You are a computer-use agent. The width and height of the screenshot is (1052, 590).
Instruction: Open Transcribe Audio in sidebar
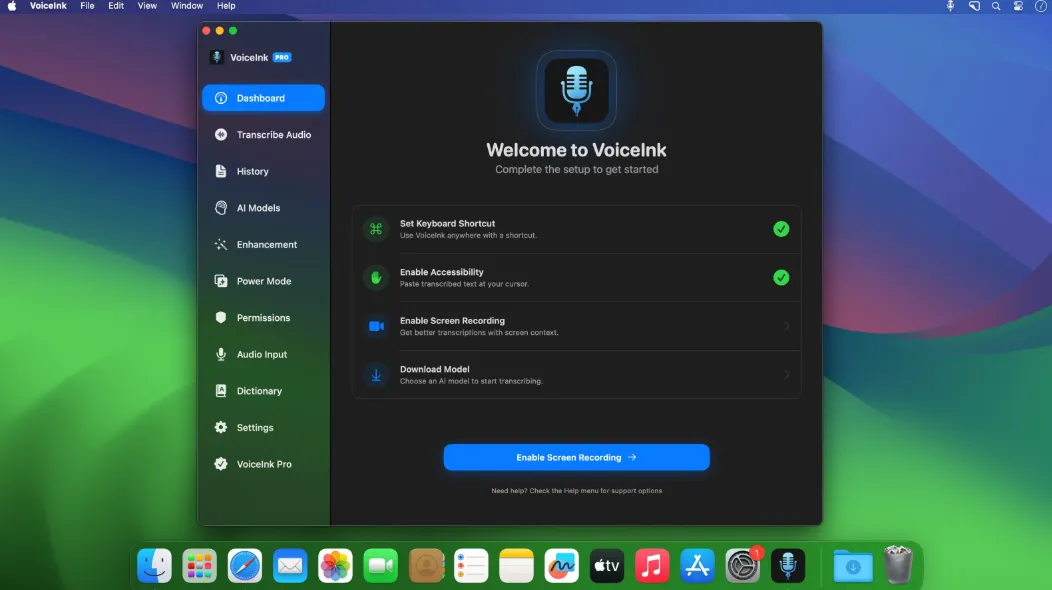tap(263, 135)
